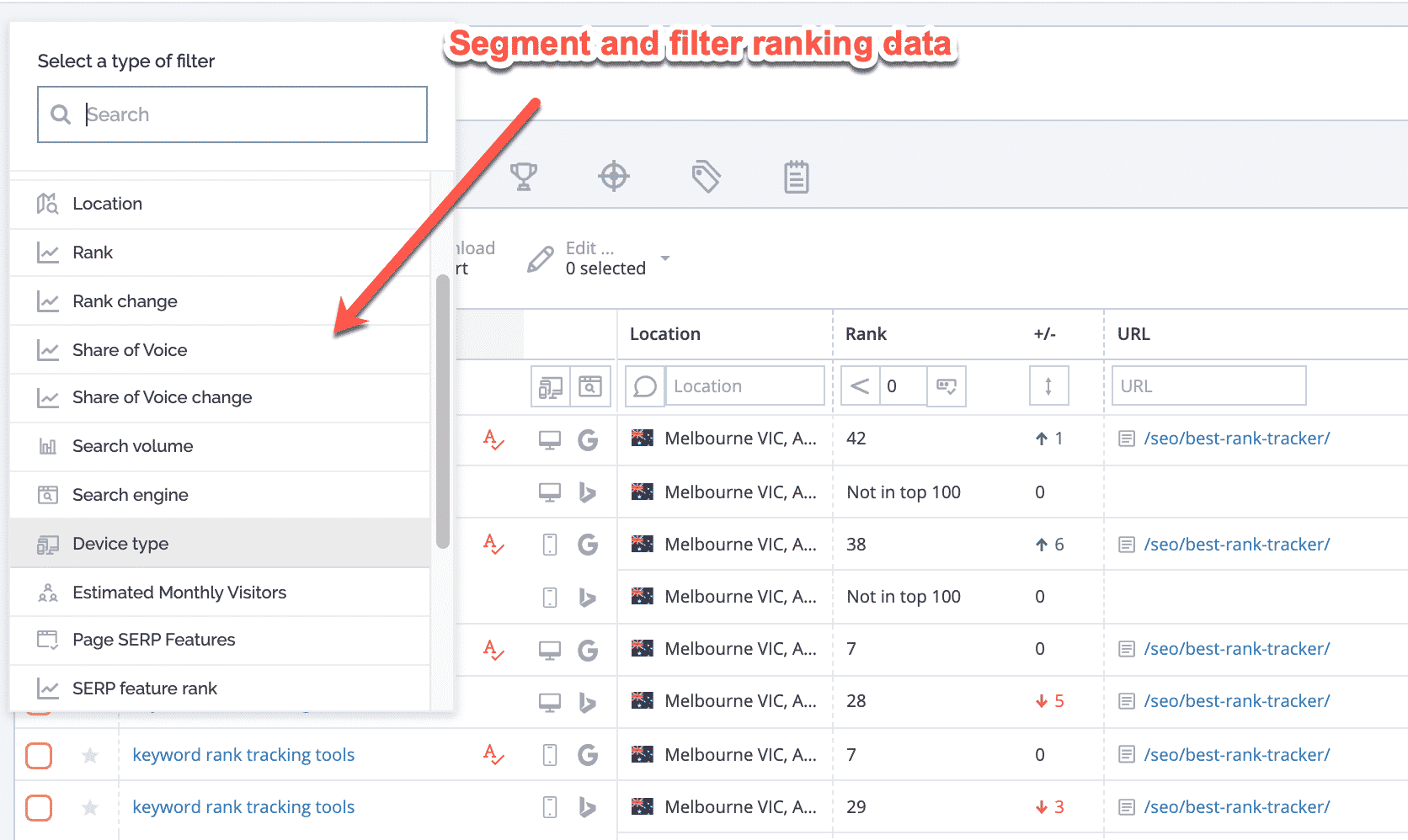The height and width of the screenshot is (840, 1408).
Task: Click the Bing icon on the last keyword row
Action: [588, 806]
